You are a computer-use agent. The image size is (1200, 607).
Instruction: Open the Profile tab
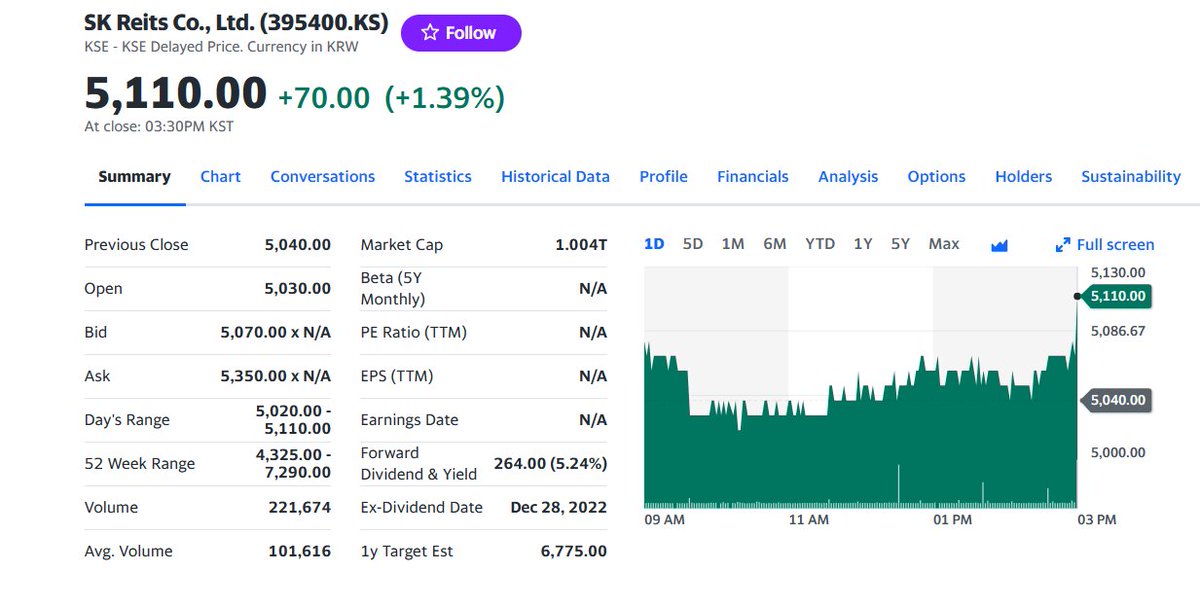tap(663, 176)
